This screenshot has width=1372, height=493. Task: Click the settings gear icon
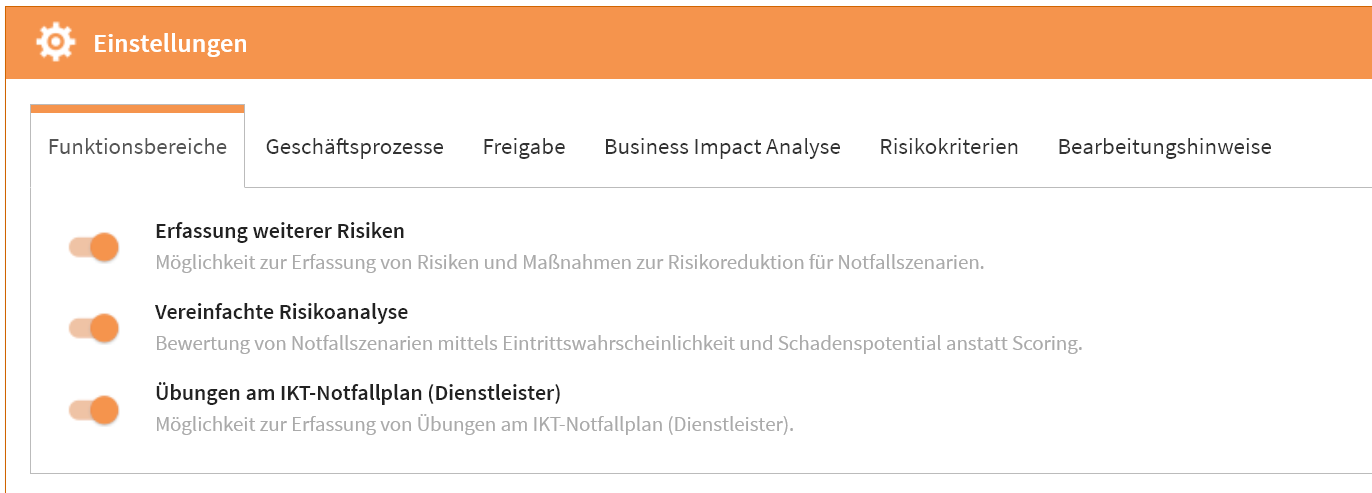tap(55, 43)
